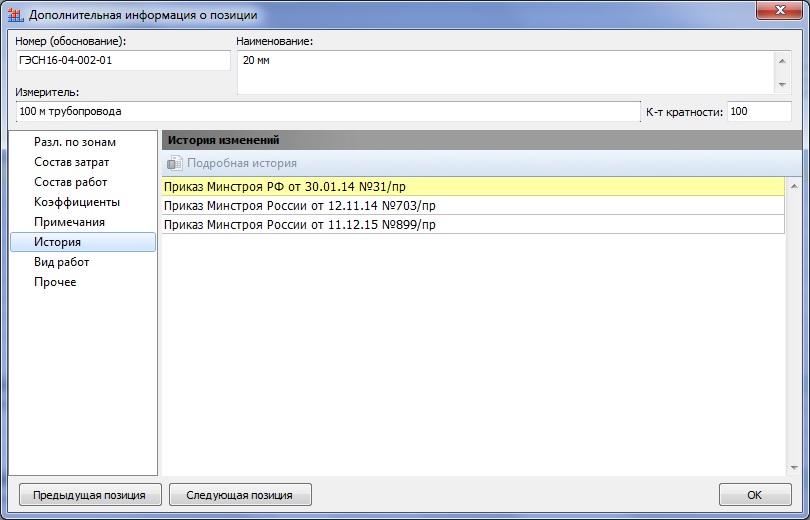Viewport: 810px width, 520px height.
Task: Go to Примечания section
Action: (83, 222)
